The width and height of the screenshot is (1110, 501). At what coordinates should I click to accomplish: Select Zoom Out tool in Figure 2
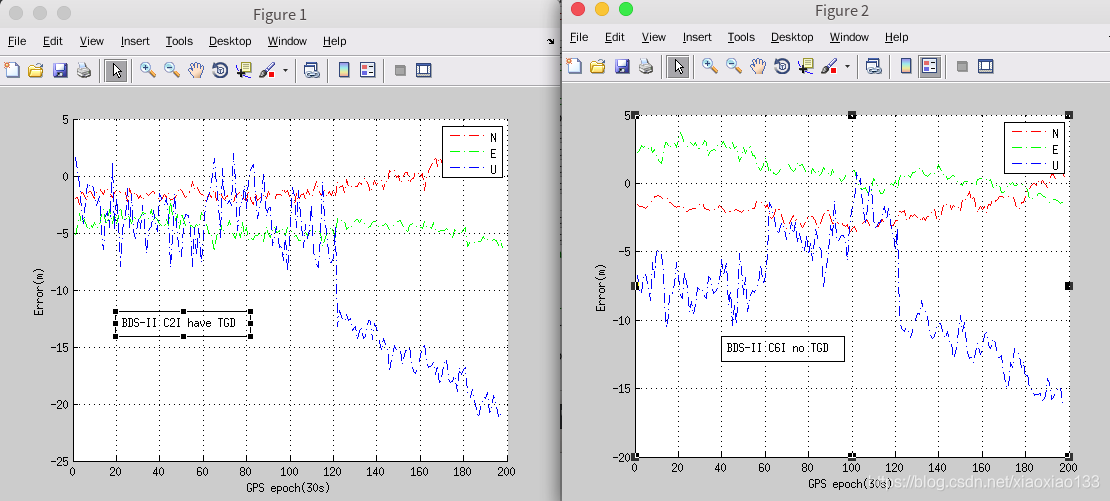[x=734, y=67]
